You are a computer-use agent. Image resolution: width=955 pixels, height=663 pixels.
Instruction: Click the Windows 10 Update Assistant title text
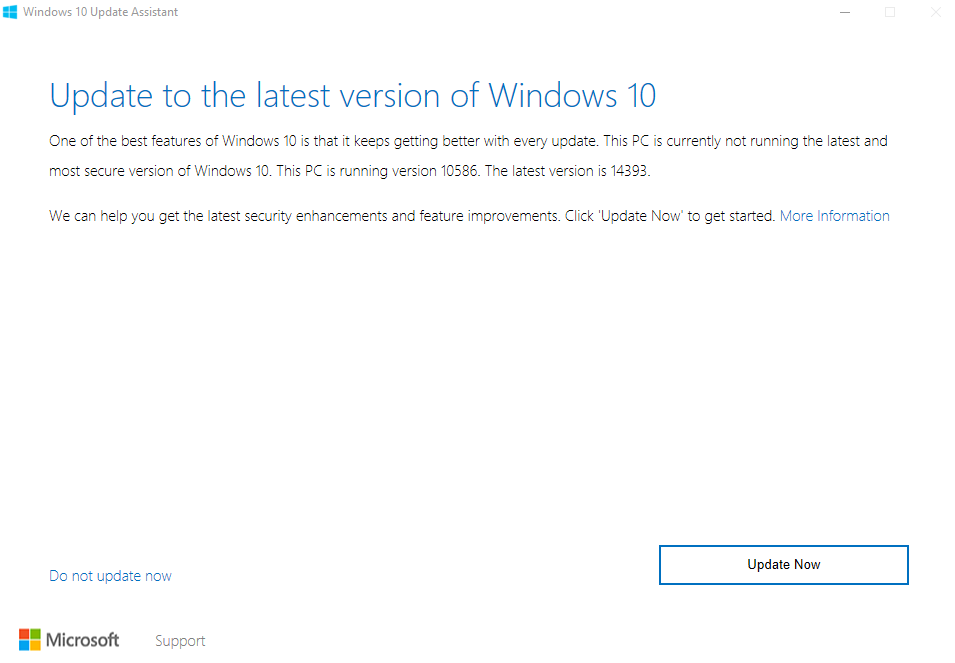click(x=100, y=12)
